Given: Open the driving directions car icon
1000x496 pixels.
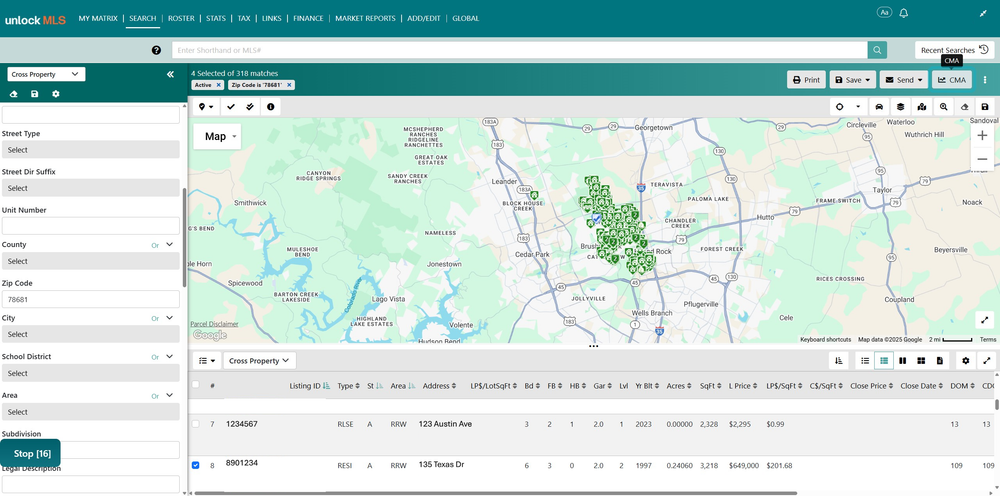Looking at the screenshot, I should (879, 106).
